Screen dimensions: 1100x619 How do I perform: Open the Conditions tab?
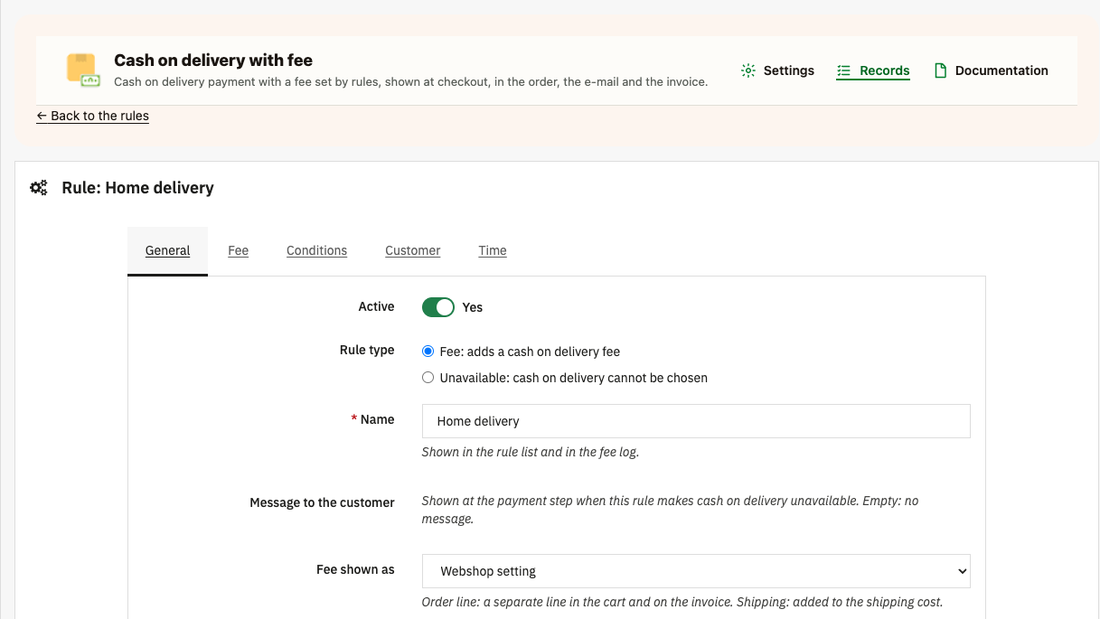click(x=316, y=251)
